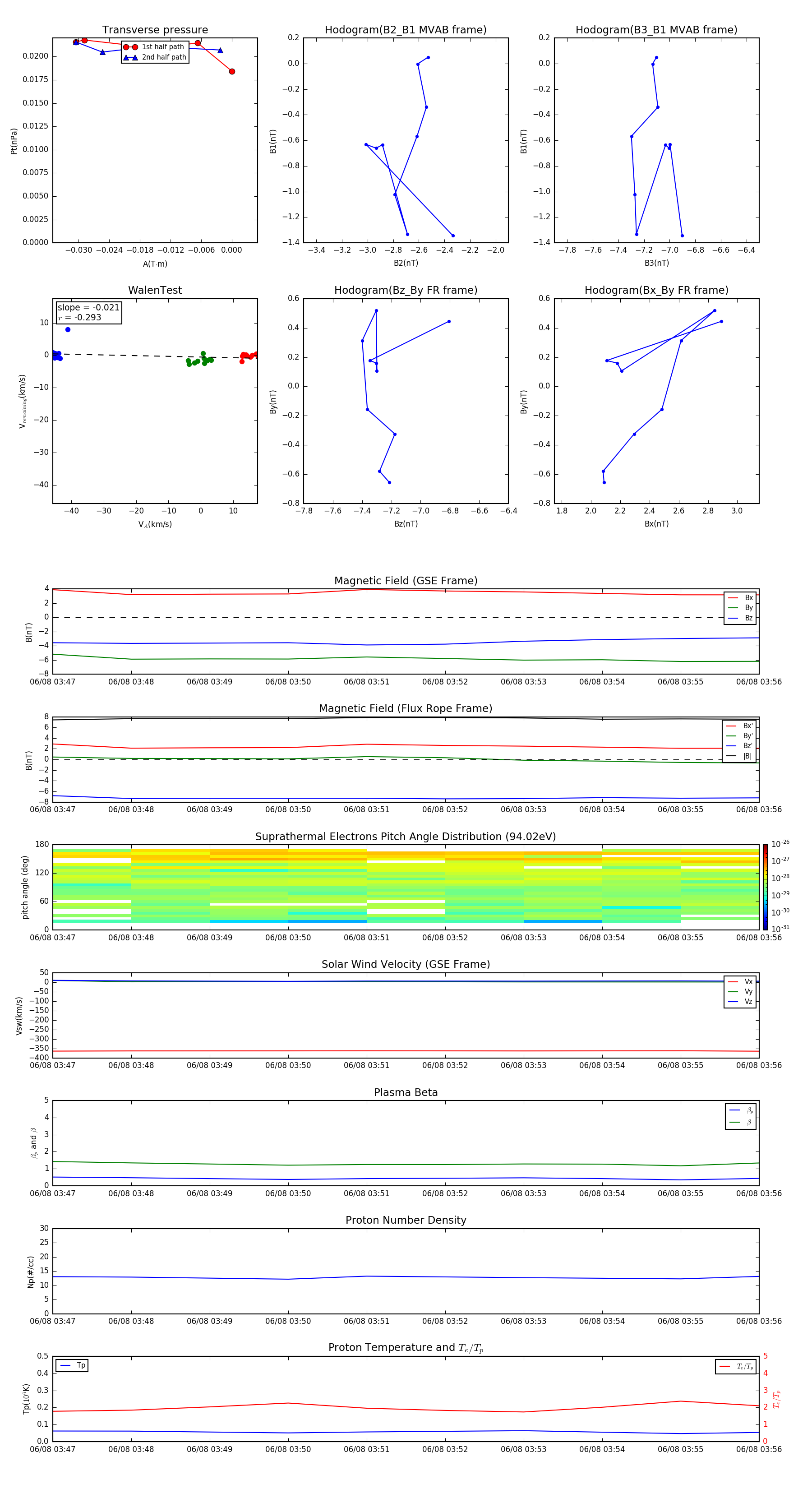812x1489 pixels.
Task: Click the 'WalenTest' plot title
Action: (155, 290)
